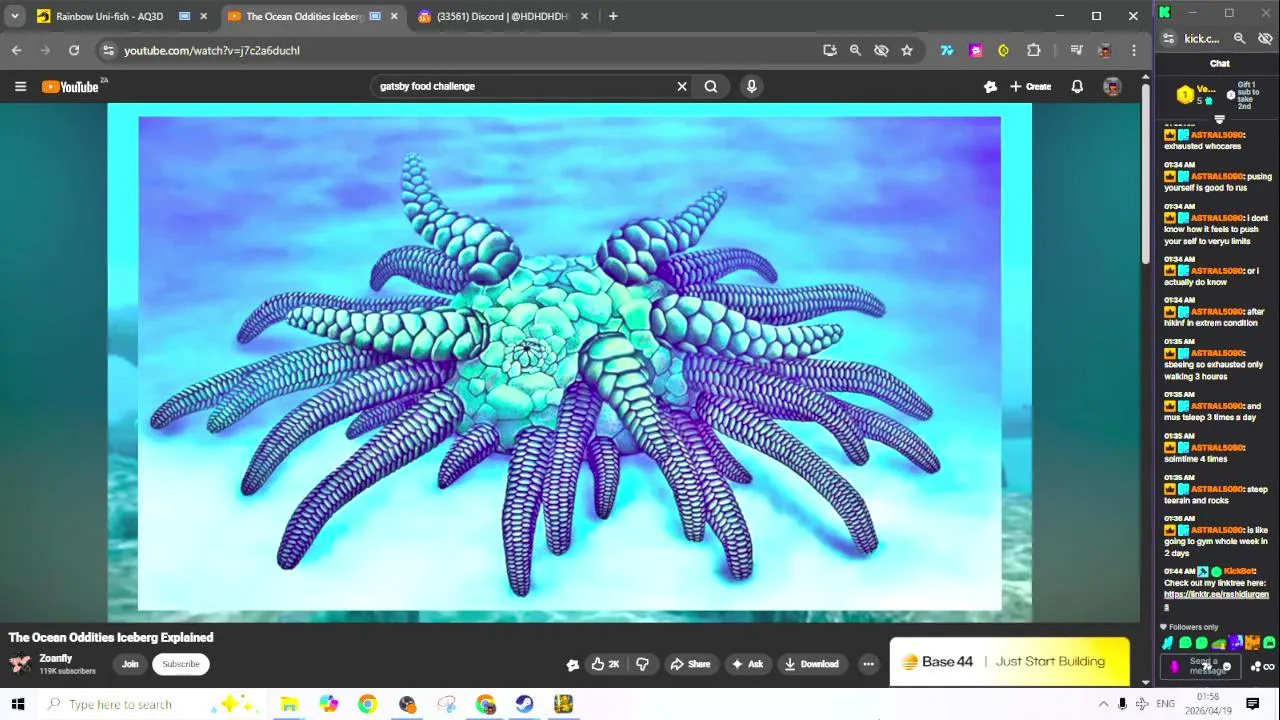This screenshot has width=1280, height=720.
Task: Show hidden system tray icons
Action: 1104,704
